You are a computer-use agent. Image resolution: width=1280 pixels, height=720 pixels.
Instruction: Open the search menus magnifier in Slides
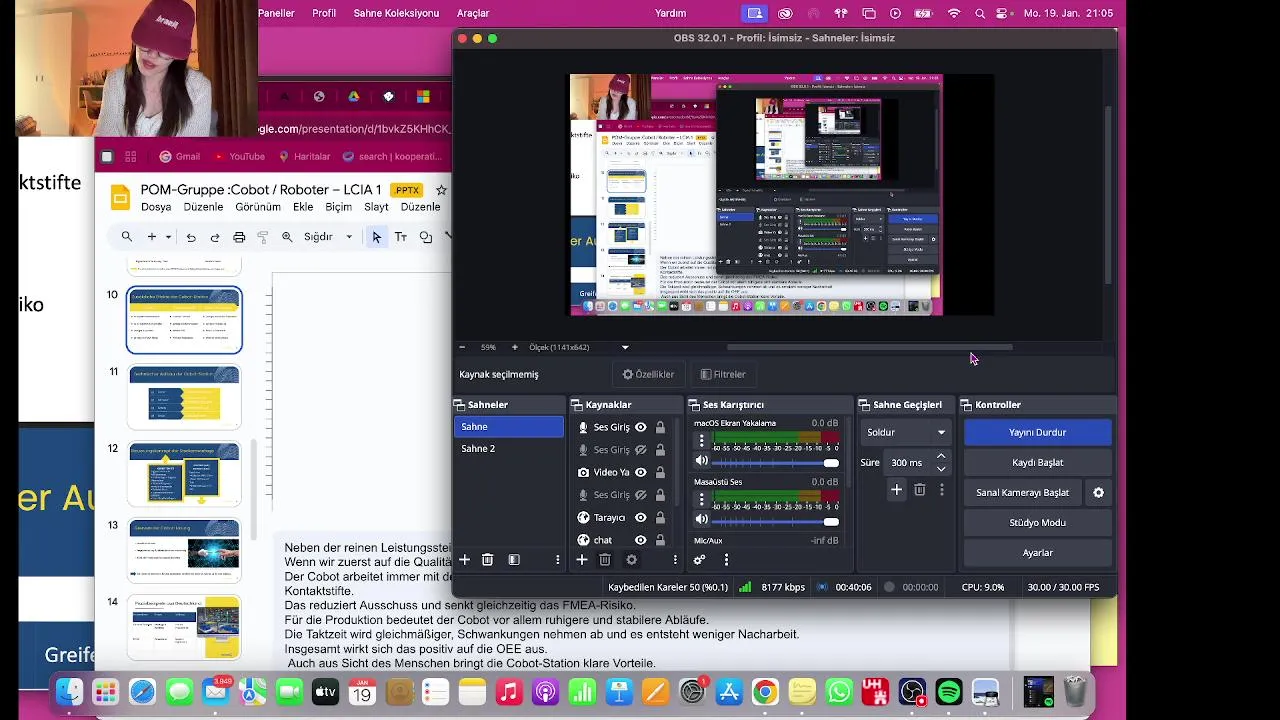(x=127, y=237)
